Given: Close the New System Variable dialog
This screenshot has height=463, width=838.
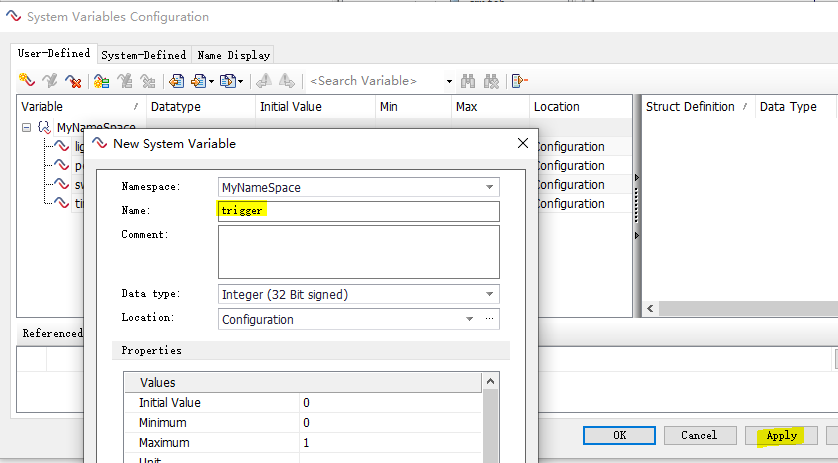Looking at the screenshot, I should tap(523, 143).
